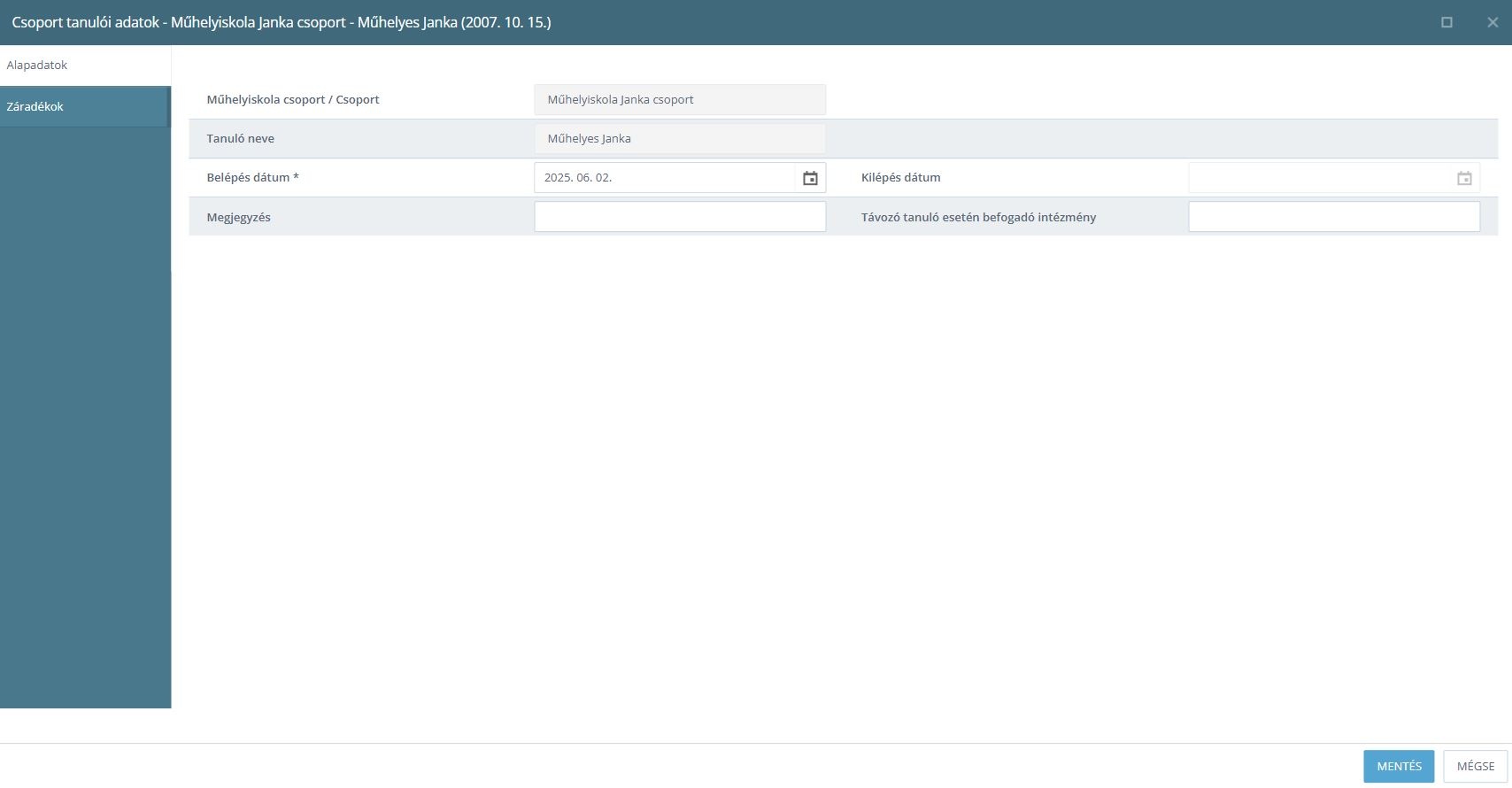The height and width of the screenshot is (788, 1512).
Task: Open the Belépés dátum calendar picker
Action: [810, 178]
